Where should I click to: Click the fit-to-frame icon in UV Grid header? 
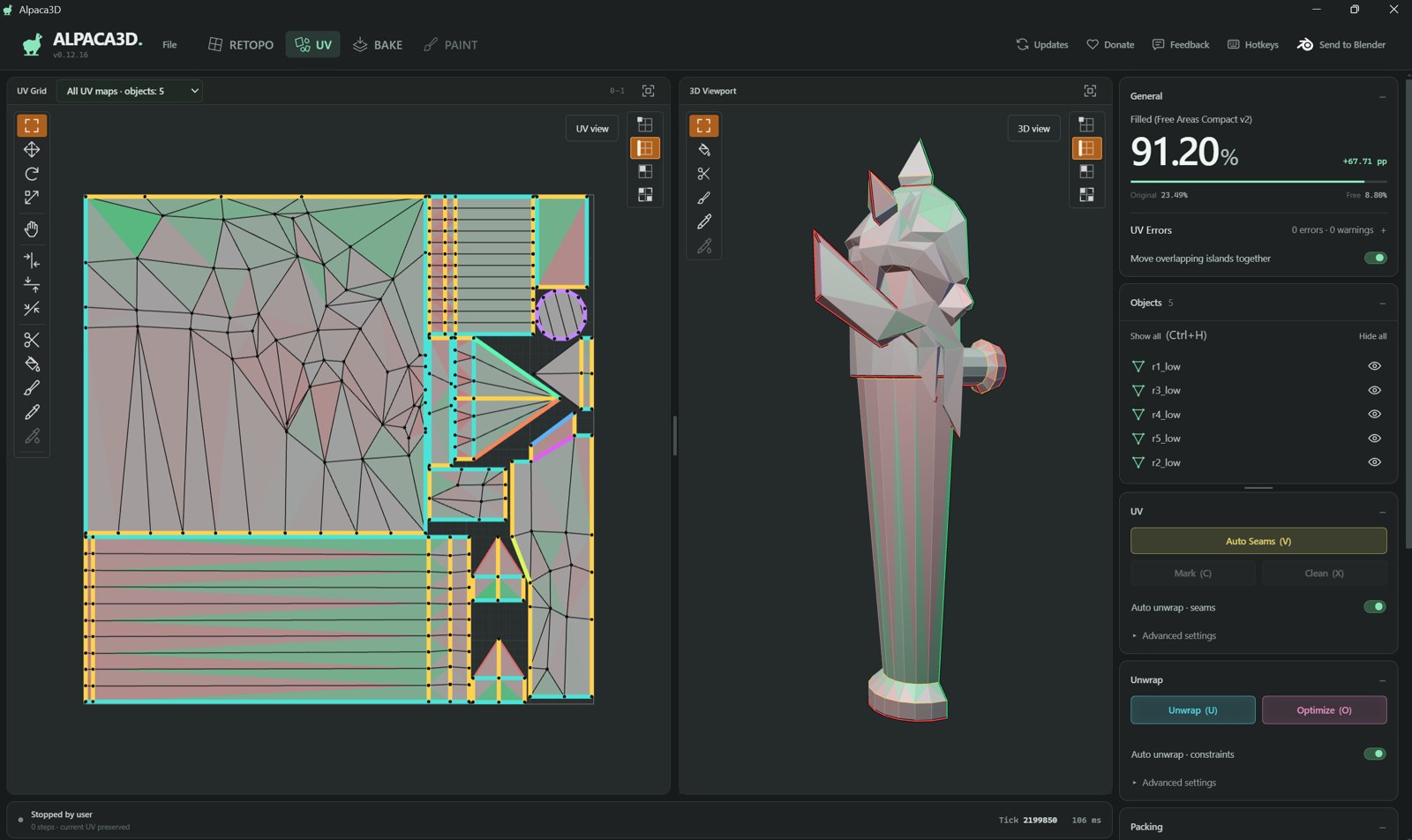(x=648, y=91)
